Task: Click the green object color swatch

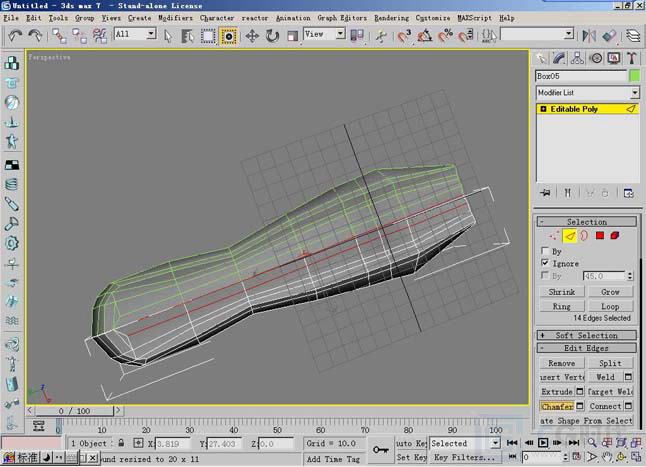Action: (x=634, y=76)
